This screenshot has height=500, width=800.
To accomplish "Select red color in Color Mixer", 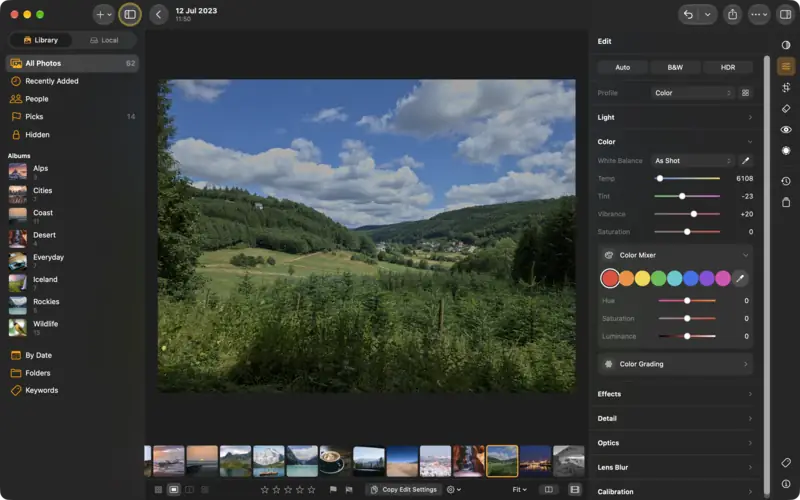I will 610,278.
